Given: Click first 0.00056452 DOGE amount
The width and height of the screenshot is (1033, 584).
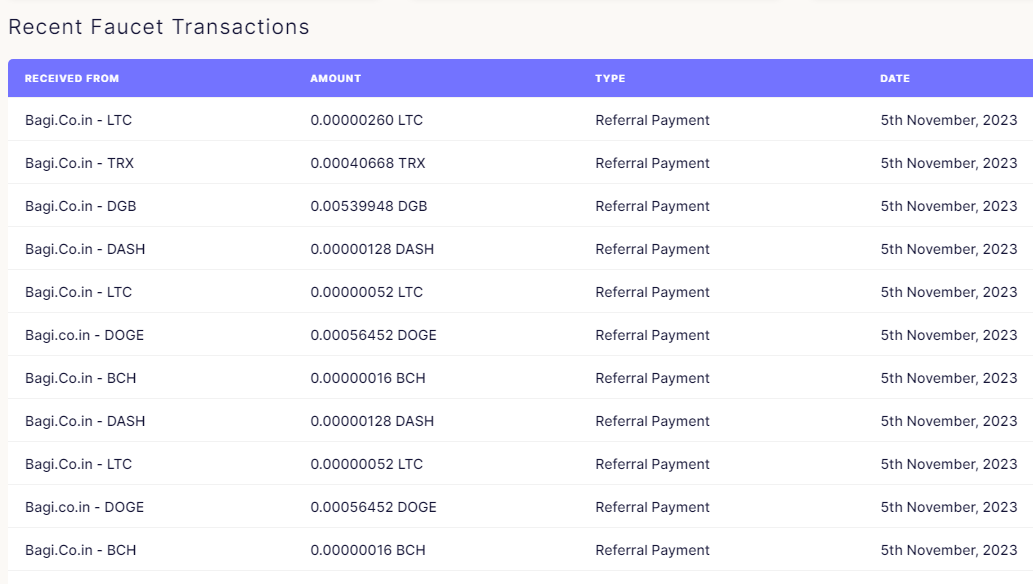Looking at the screenshot, I should click(374, 335).
